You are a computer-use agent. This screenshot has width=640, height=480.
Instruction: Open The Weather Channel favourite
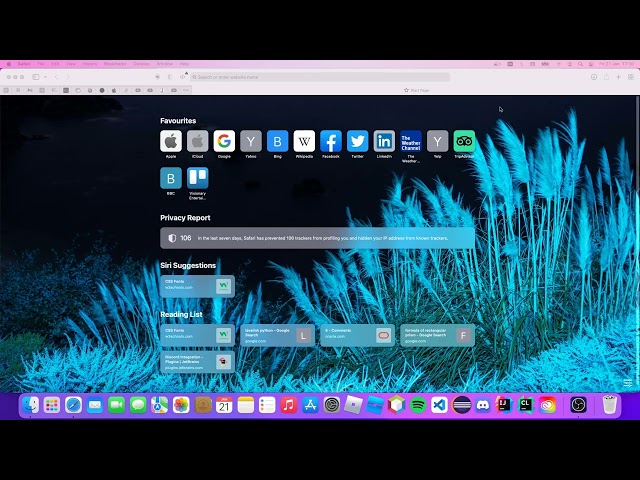[411, 141]
